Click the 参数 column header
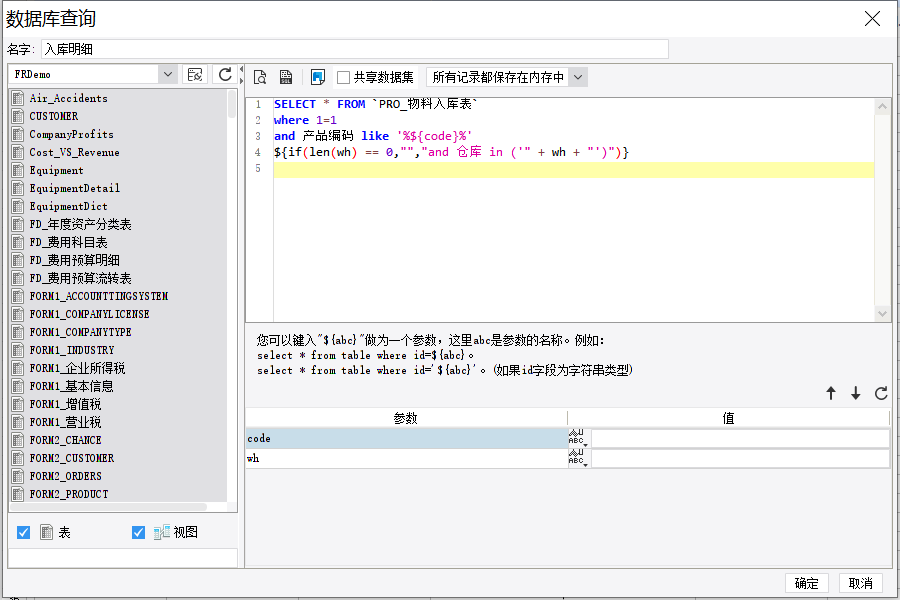The width and height of the screenshot is (900, 600). pyautogui.click(x=406, y=418)
